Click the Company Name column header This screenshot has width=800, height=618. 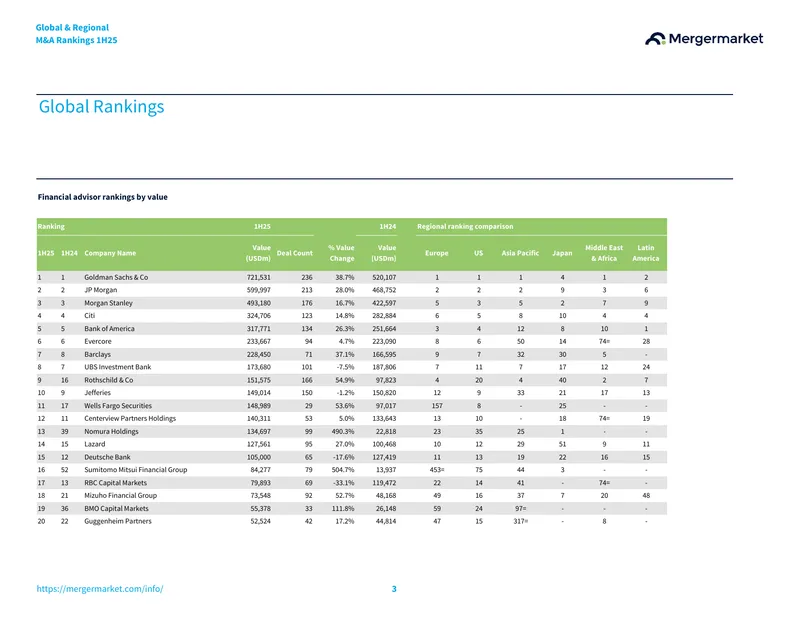click(110, 253)
